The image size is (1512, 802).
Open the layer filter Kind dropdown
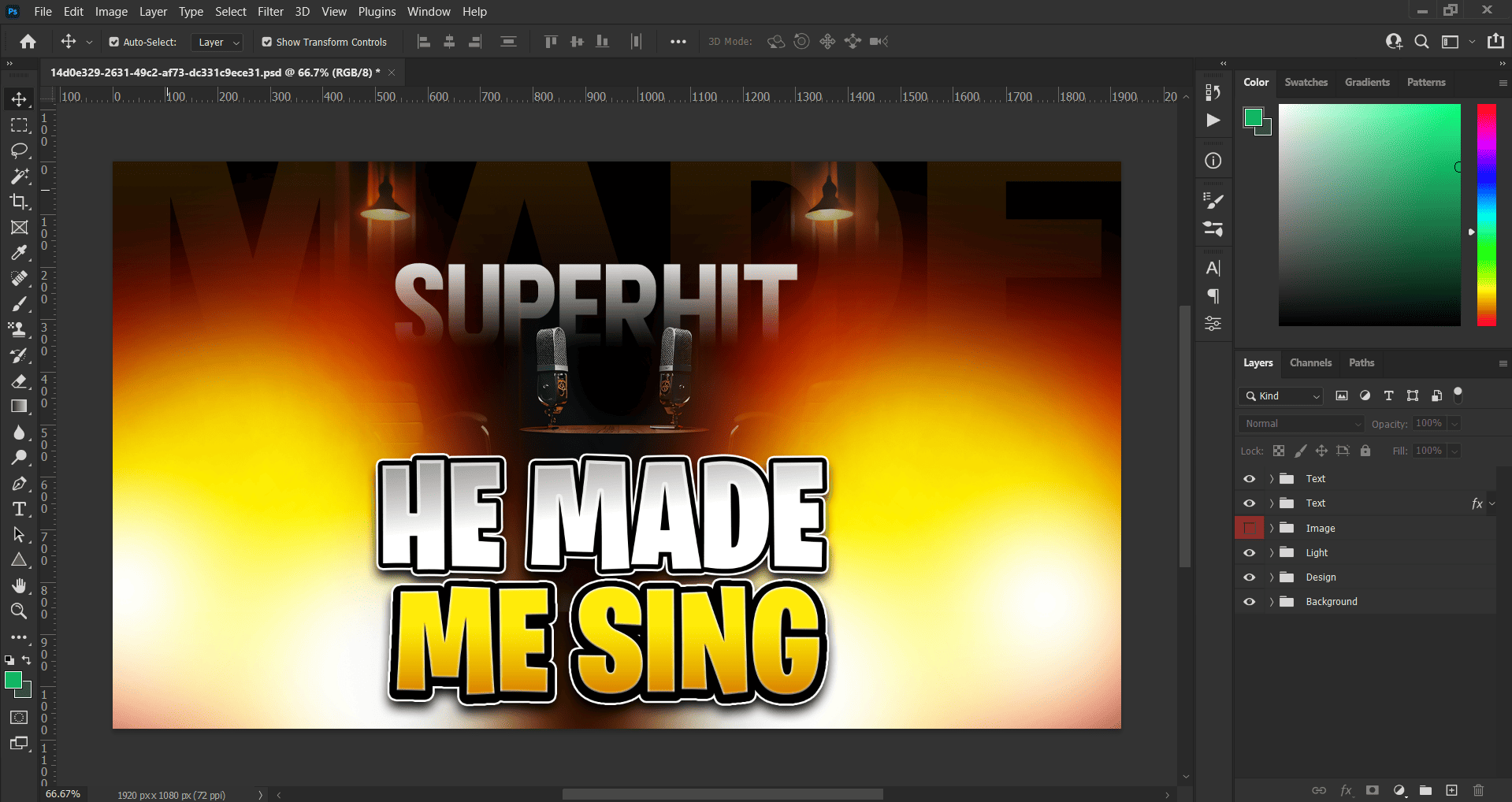click(1280, 396)
